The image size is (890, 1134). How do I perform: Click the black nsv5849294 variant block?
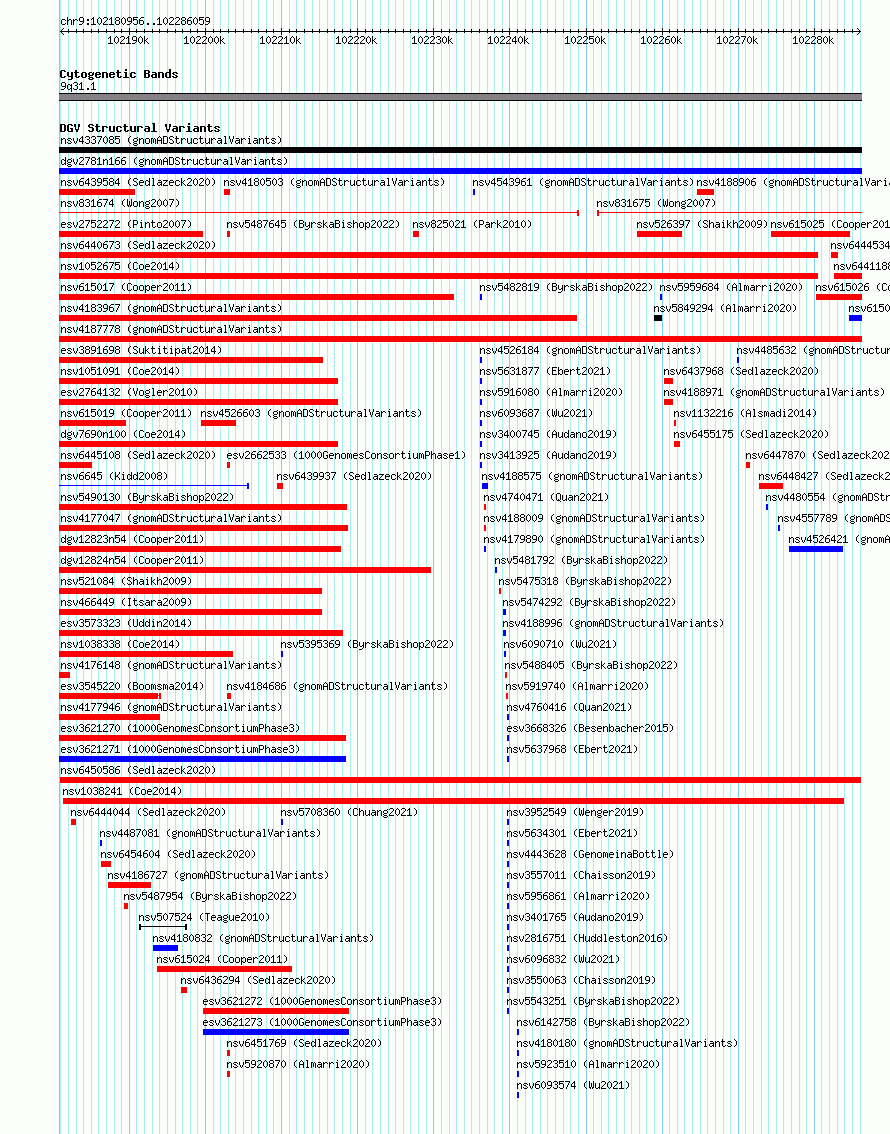pyautogui.click(x=658, y=318)
